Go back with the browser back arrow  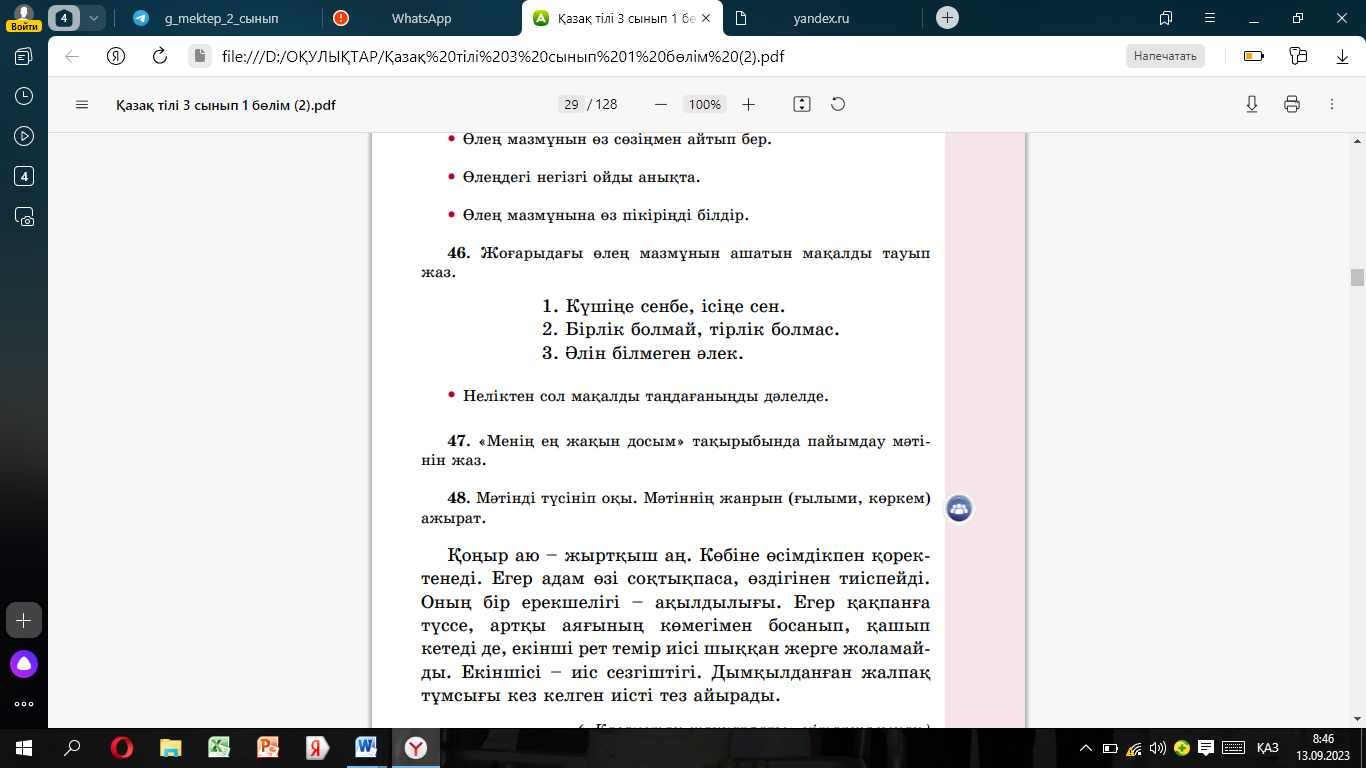point(72,56)
